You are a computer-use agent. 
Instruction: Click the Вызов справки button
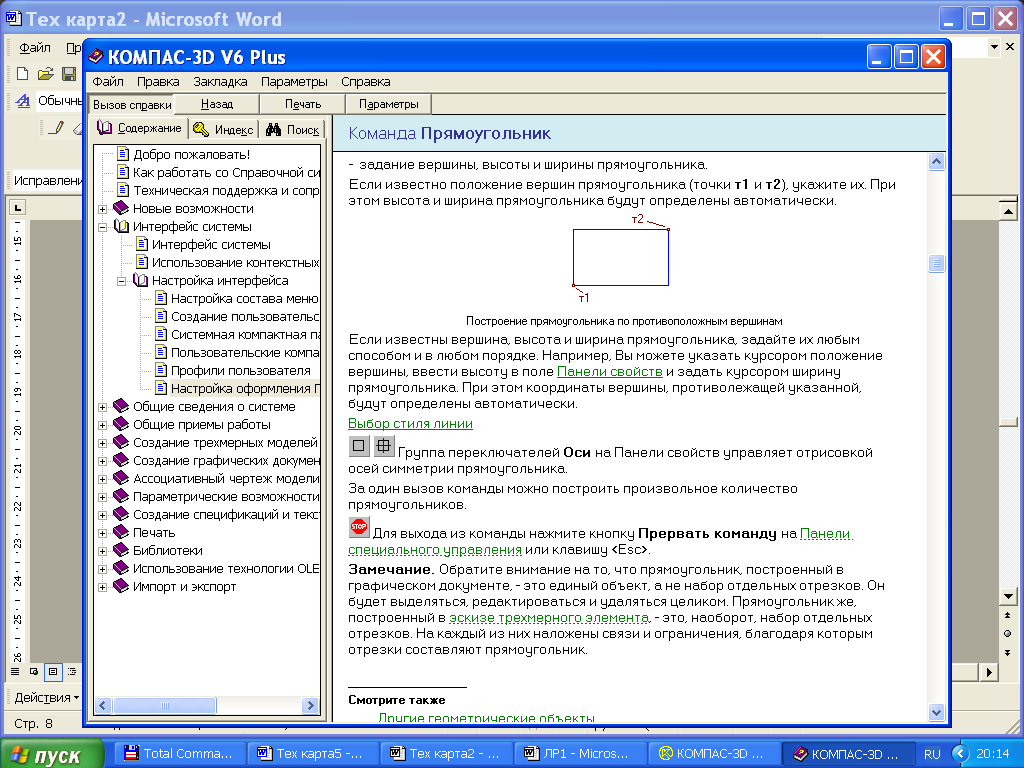point(132,104)
